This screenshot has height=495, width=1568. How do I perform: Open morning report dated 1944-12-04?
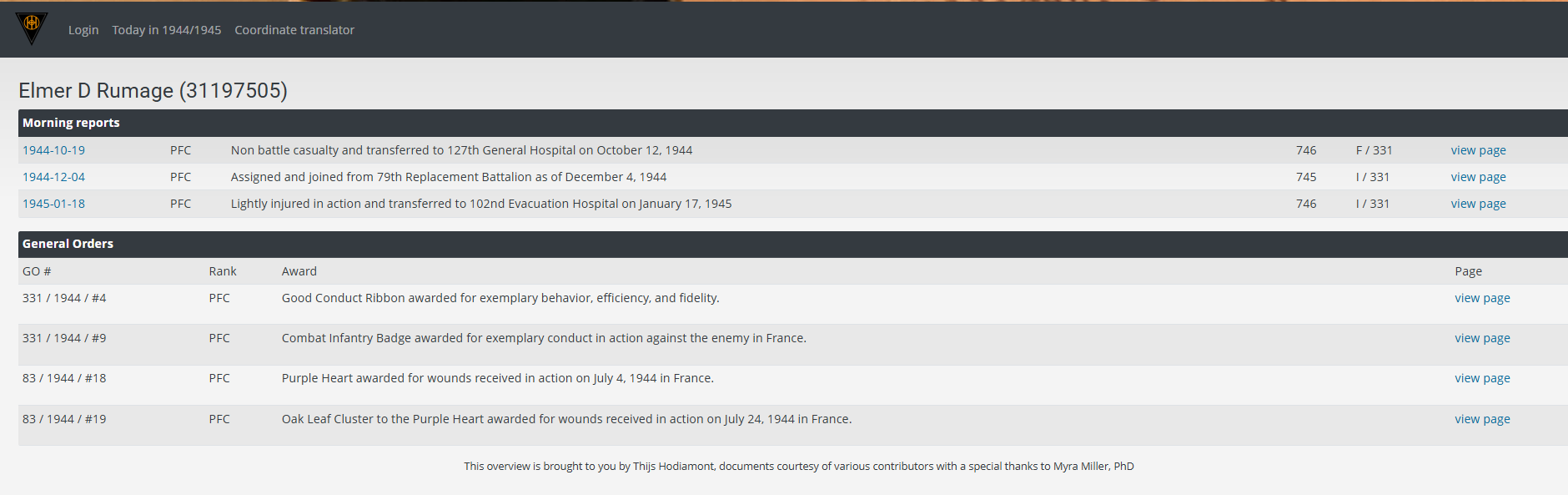point(53,177)
